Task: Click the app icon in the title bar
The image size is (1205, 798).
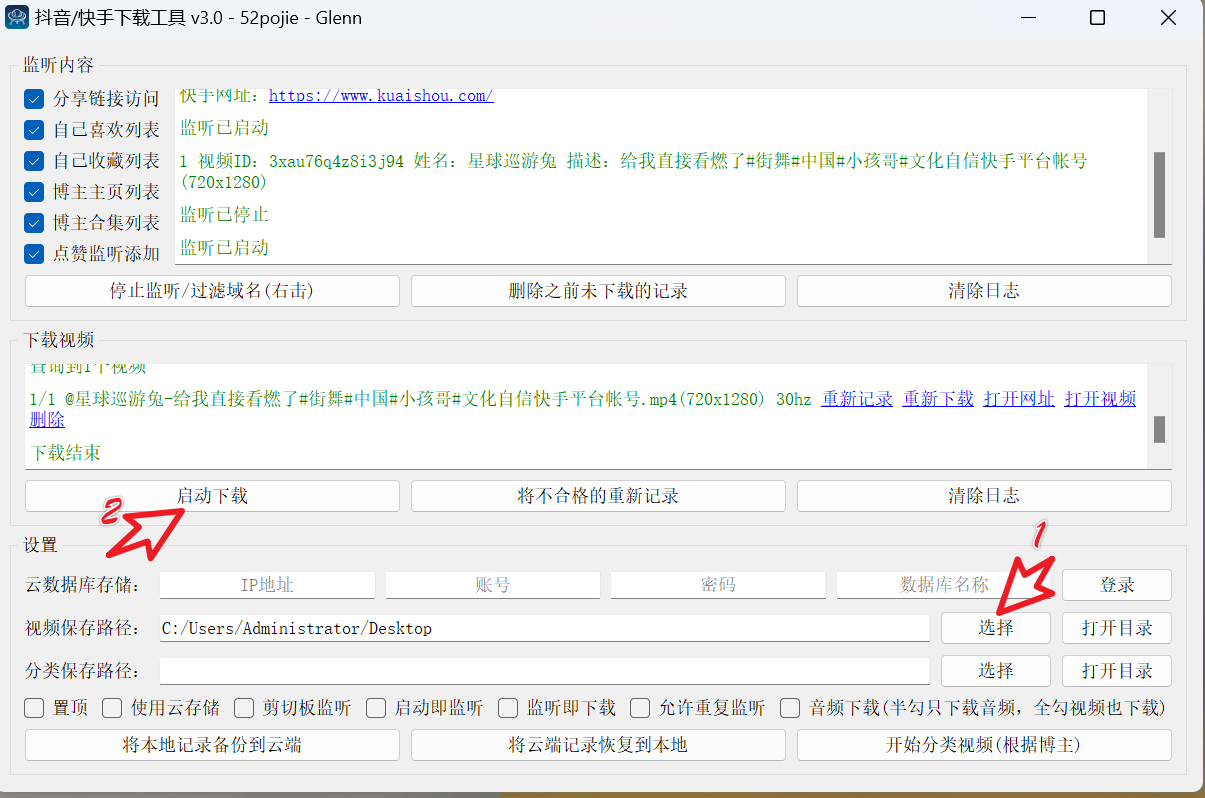Action: [17, 18]
